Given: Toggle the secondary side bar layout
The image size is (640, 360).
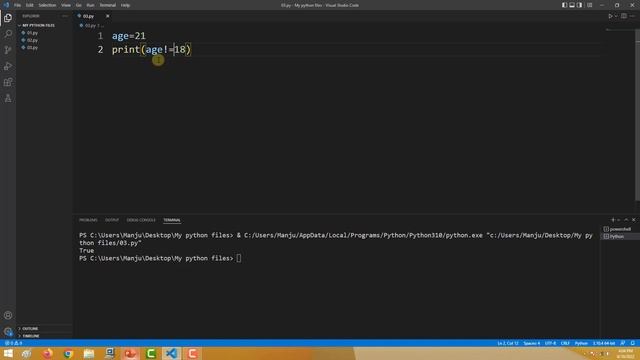Looking at the screenshot, I should pyautogui.click(x=580, y=5).
